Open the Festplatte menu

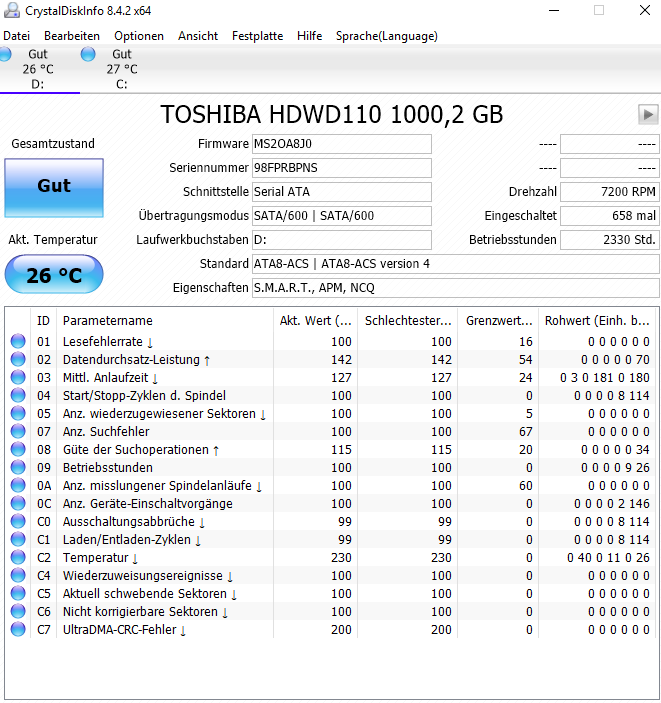pyautogui.click(x=257, y=36)
